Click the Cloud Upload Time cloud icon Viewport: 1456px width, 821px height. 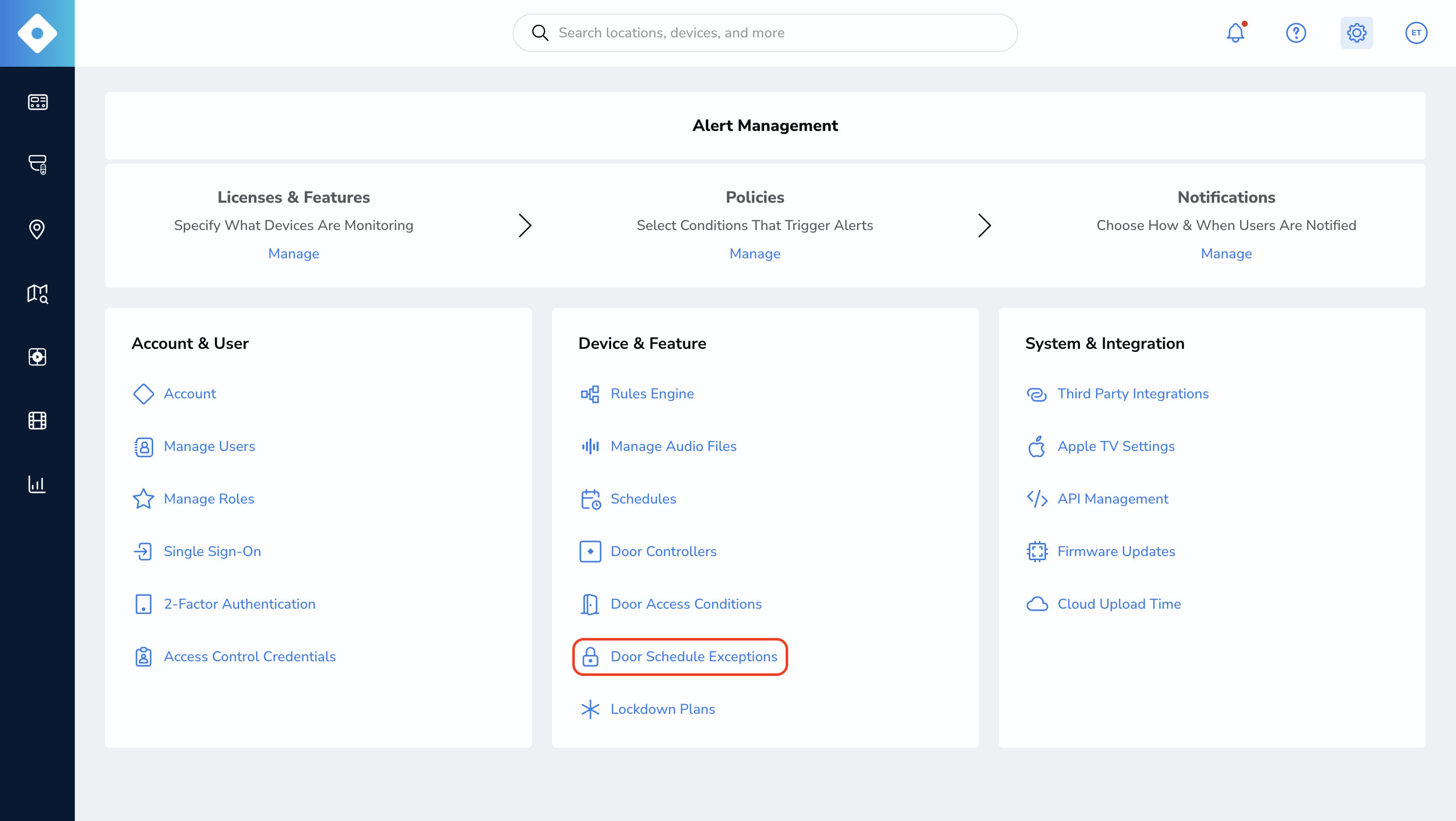click(1037, 604)
